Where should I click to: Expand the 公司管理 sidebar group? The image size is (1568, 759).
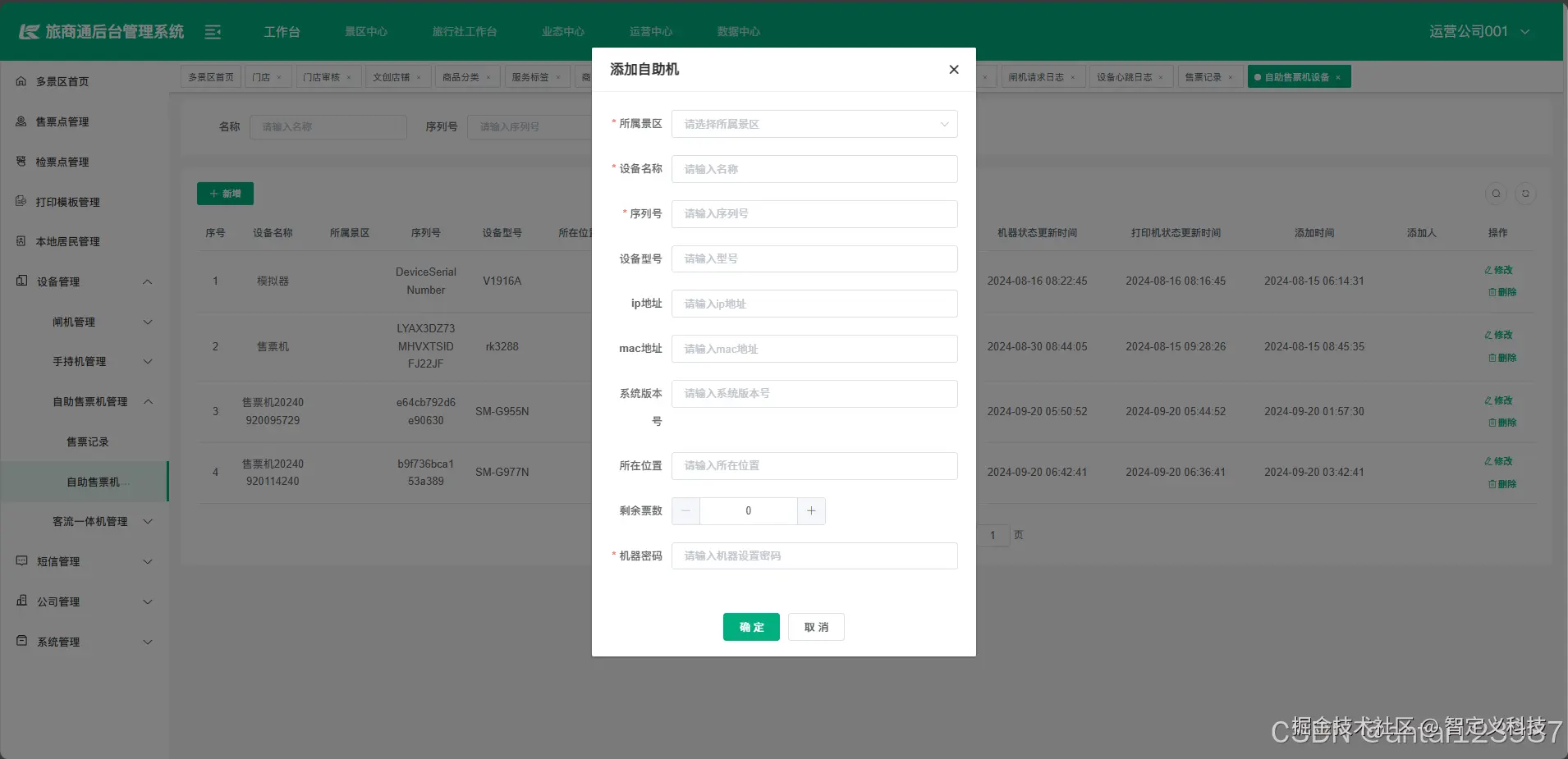[85, 601]
